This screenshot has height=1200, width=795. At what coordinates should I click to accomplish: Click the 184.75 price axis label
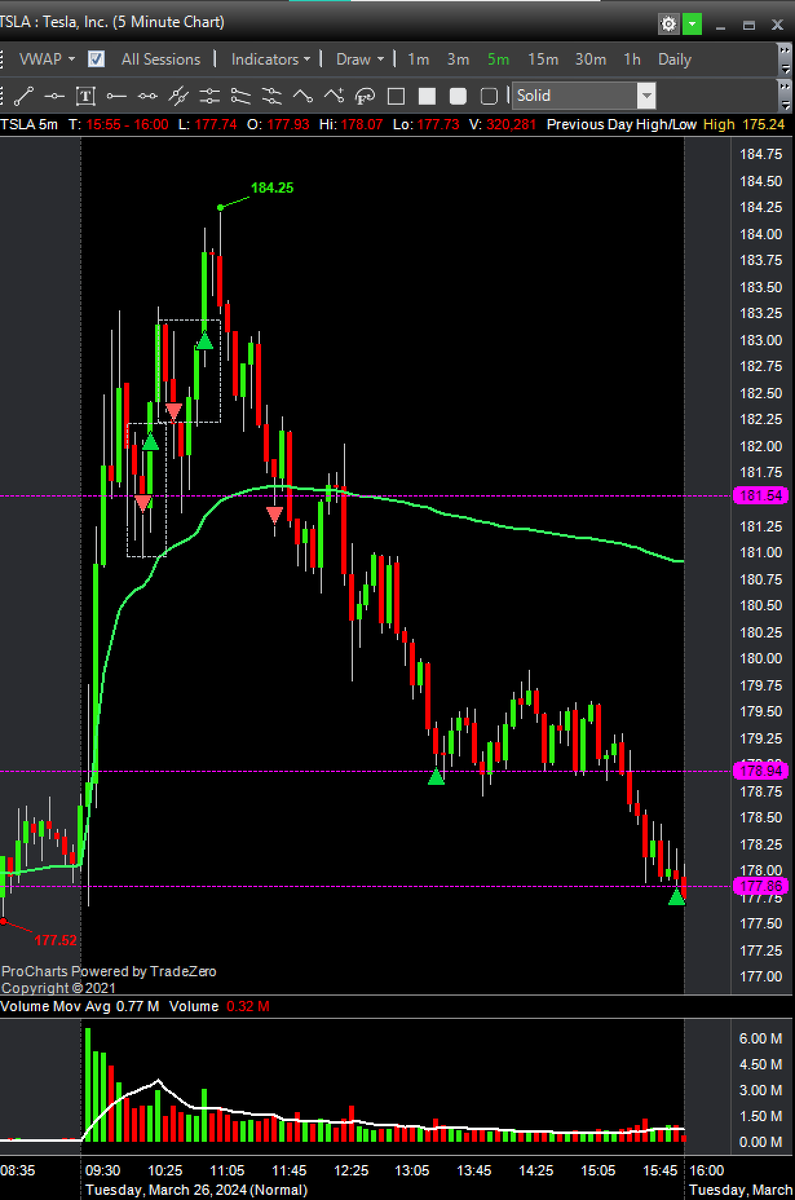click(760, 154)
